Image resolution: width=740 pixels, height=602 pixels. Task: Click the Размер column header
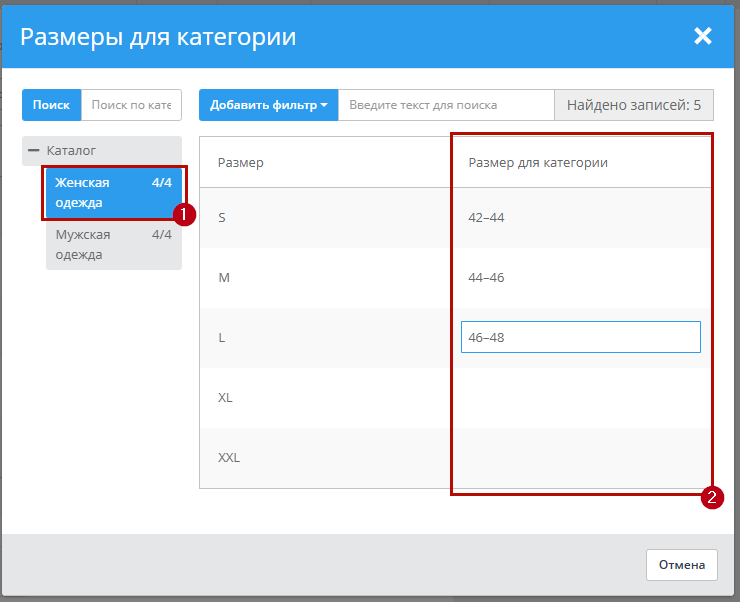click(241, 162)
